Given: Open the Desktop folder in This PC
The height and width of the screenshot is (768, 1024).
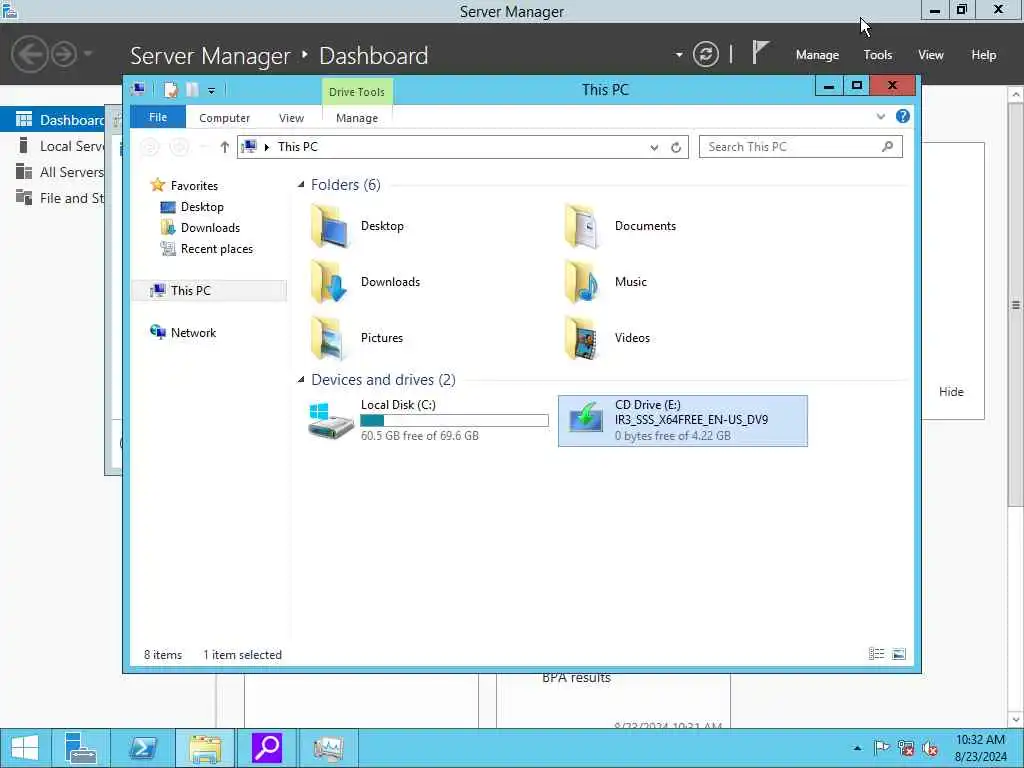Looking at the screenshot, I should (357, 226).
